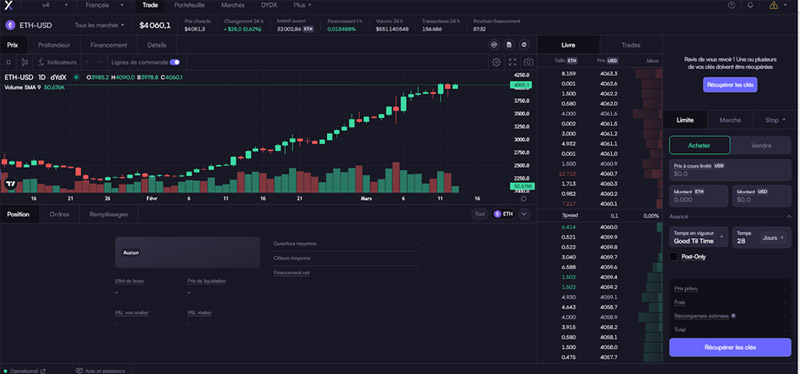This screenshot has height=374, width=800.
Task: Check the Post-Only checkbox
Action: click(x=673, y=257)
